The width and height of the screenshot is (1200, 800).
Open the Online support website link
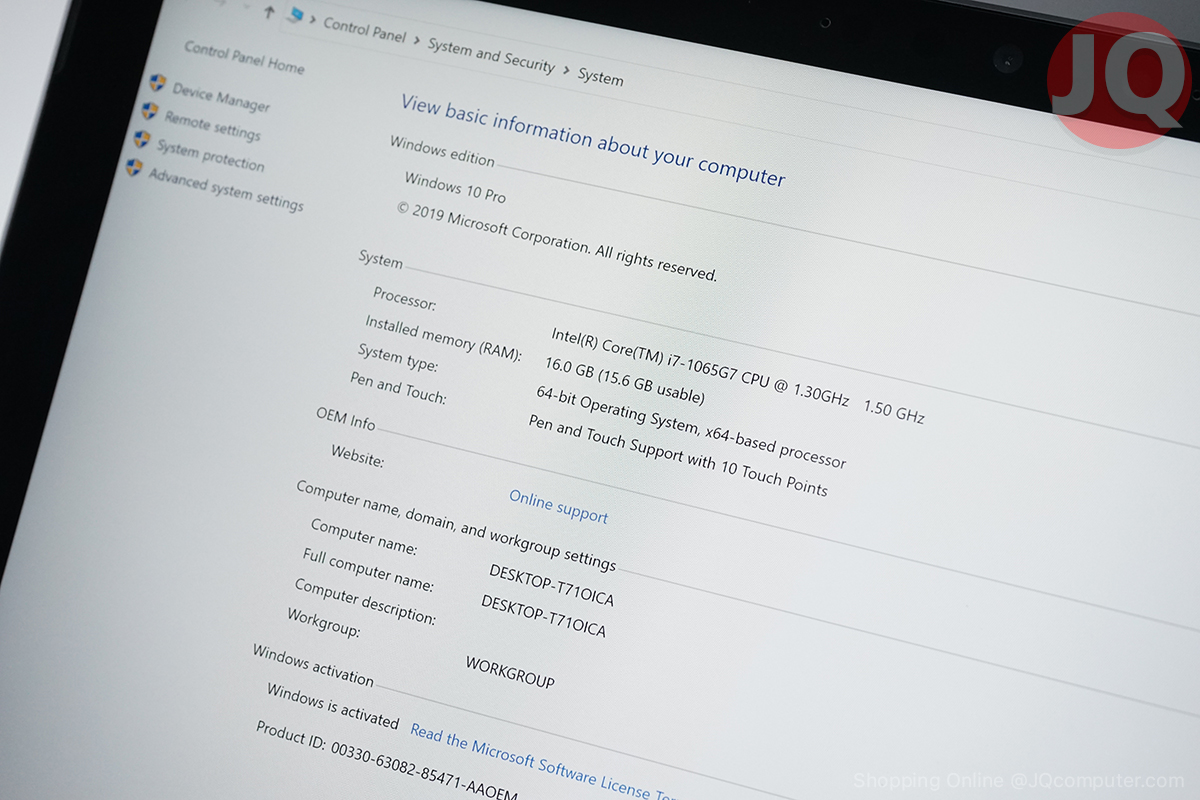(x=558, y=506)
